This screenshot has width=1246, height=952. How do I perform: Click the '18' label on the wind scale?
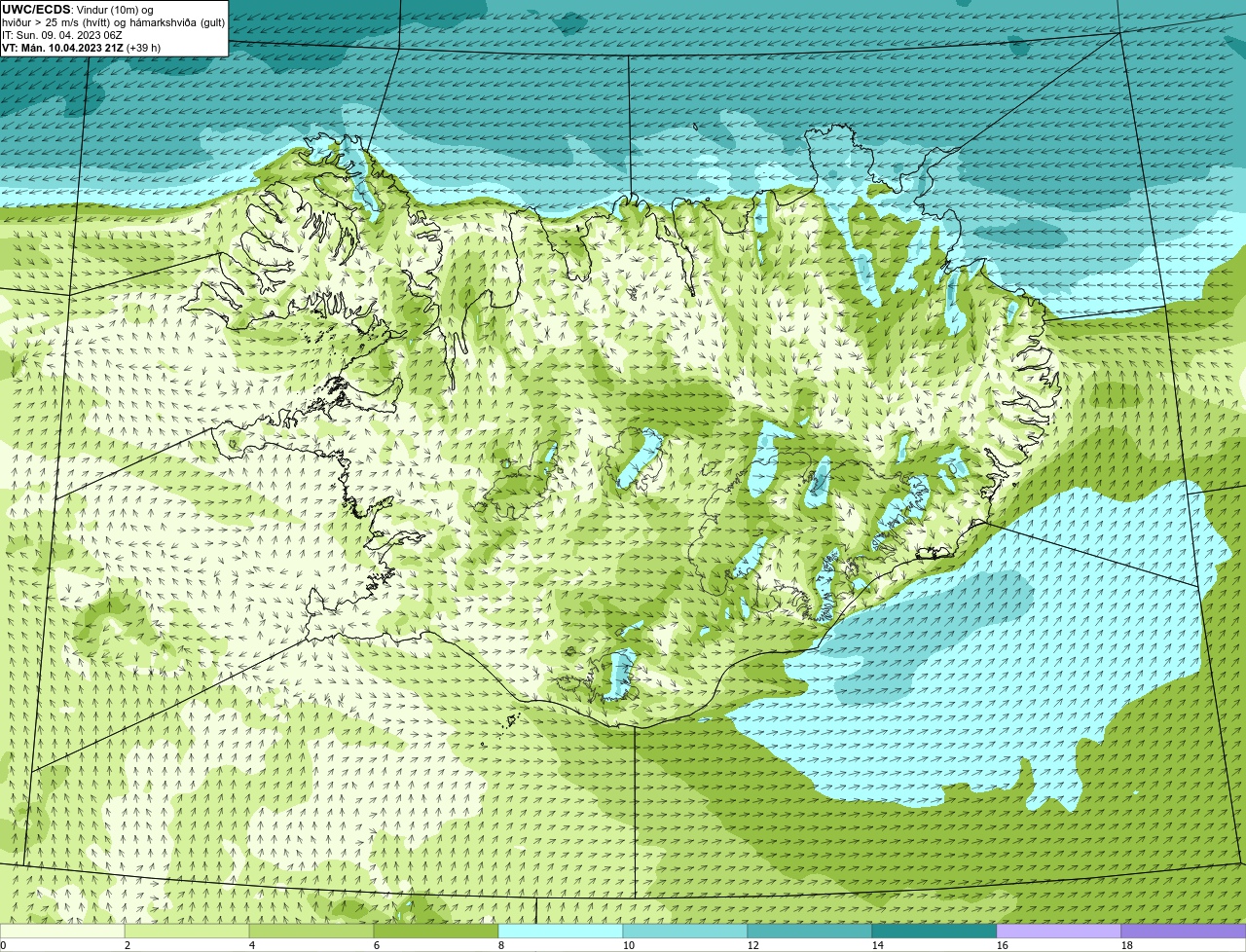coord(1127,945)
